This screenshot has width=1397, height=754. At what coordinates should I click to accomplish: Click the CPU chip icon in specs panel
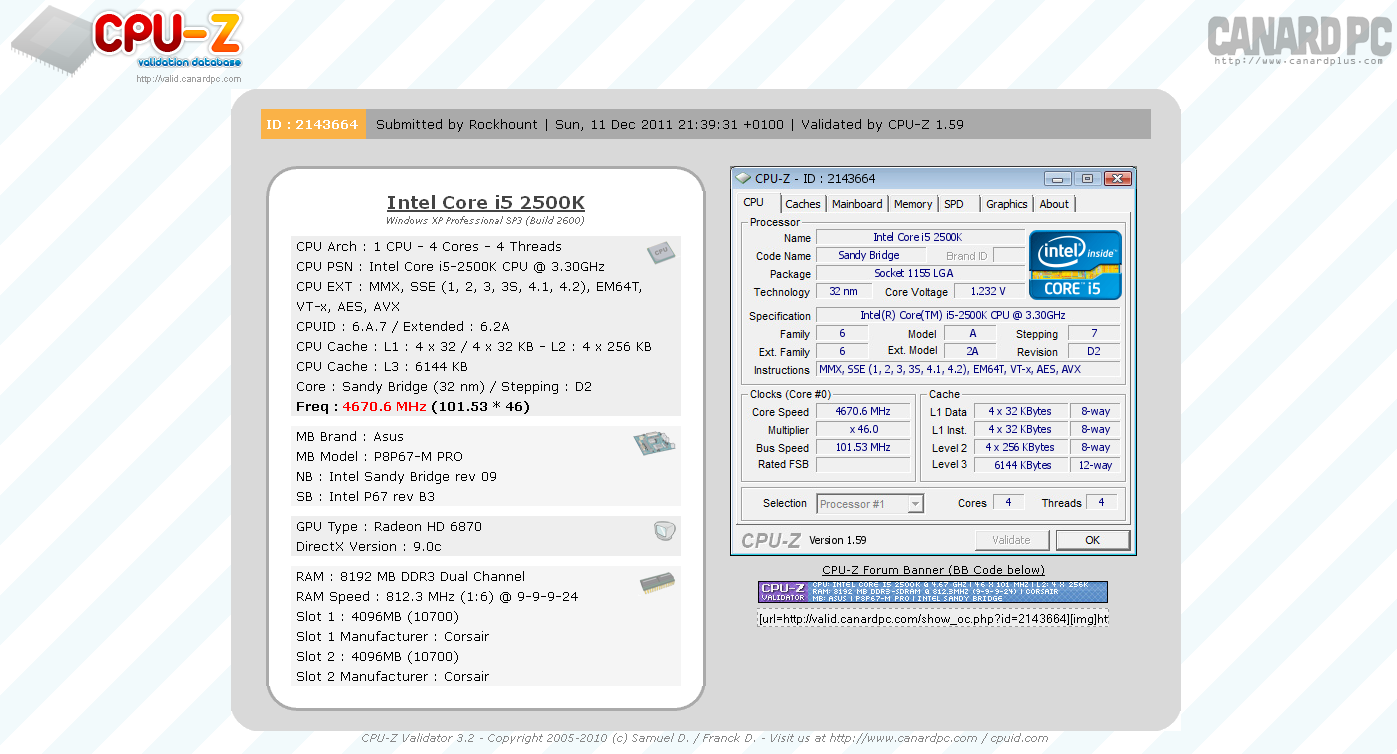(659, 252)
